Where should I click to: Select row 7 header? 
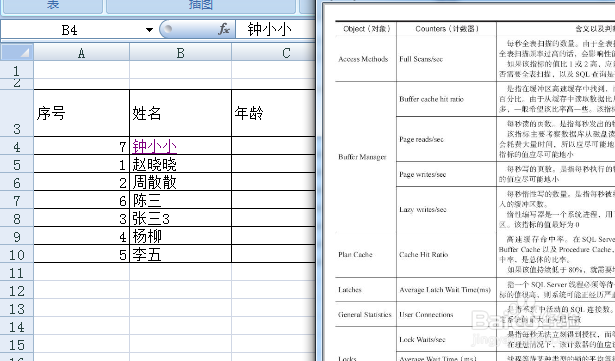click(x=16, y=201)
